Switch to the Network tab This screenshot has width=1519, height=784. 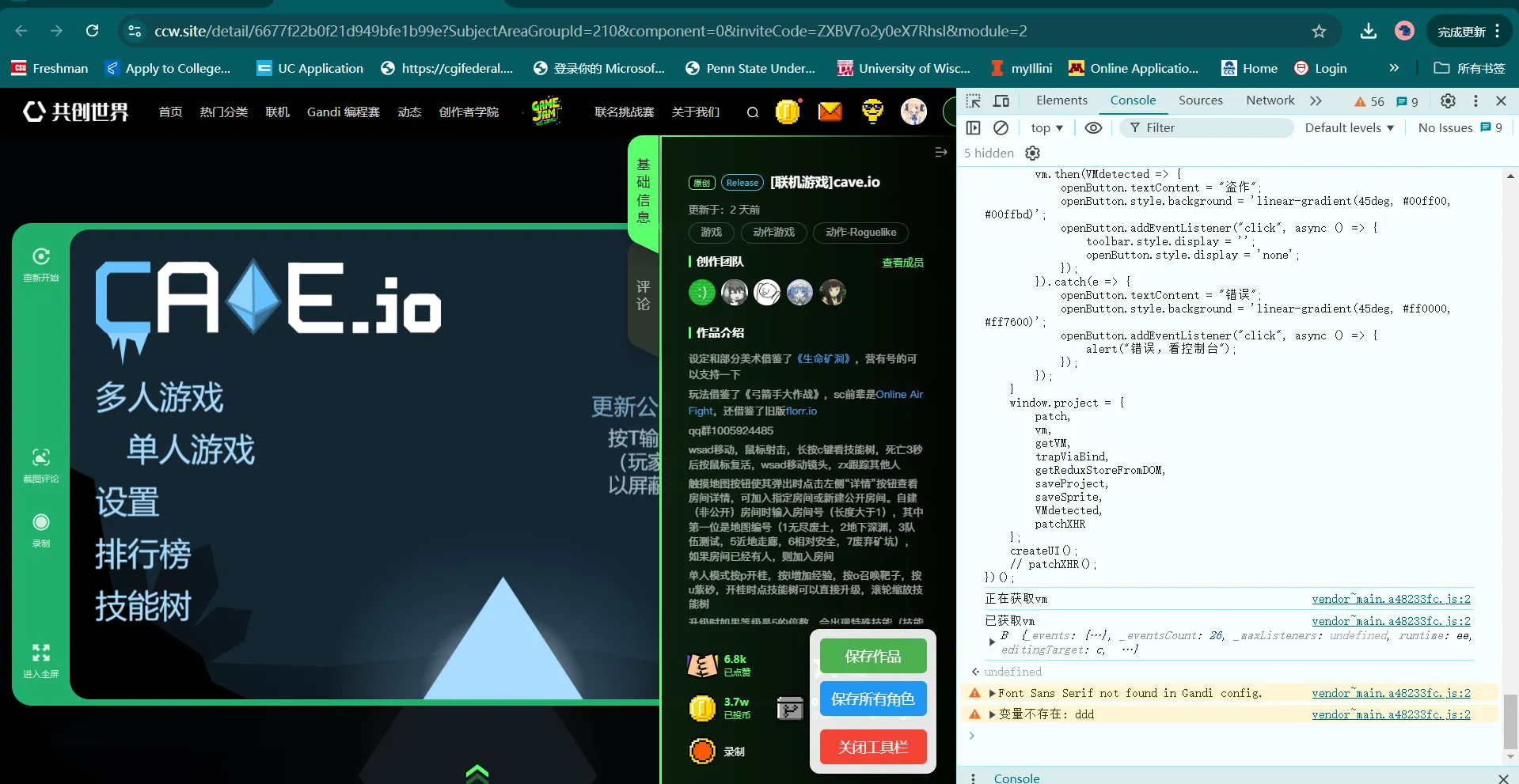[x=1270, y=100]
